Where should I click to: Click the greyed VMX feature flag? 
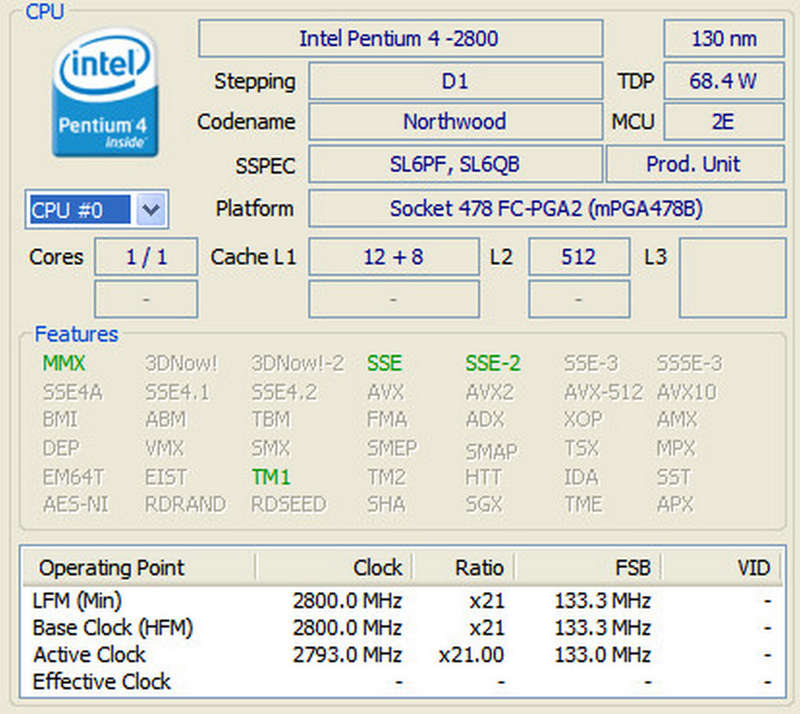tap(164, 448)
